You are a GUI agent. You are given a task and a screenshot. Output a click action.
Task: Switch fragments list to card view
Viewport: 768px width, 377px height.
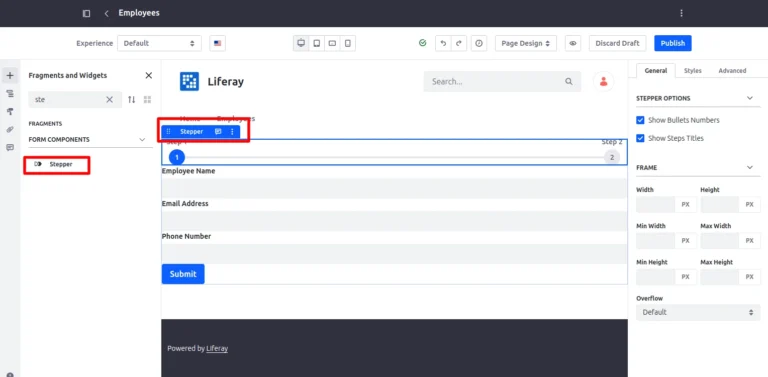click(x=147, y=99)
